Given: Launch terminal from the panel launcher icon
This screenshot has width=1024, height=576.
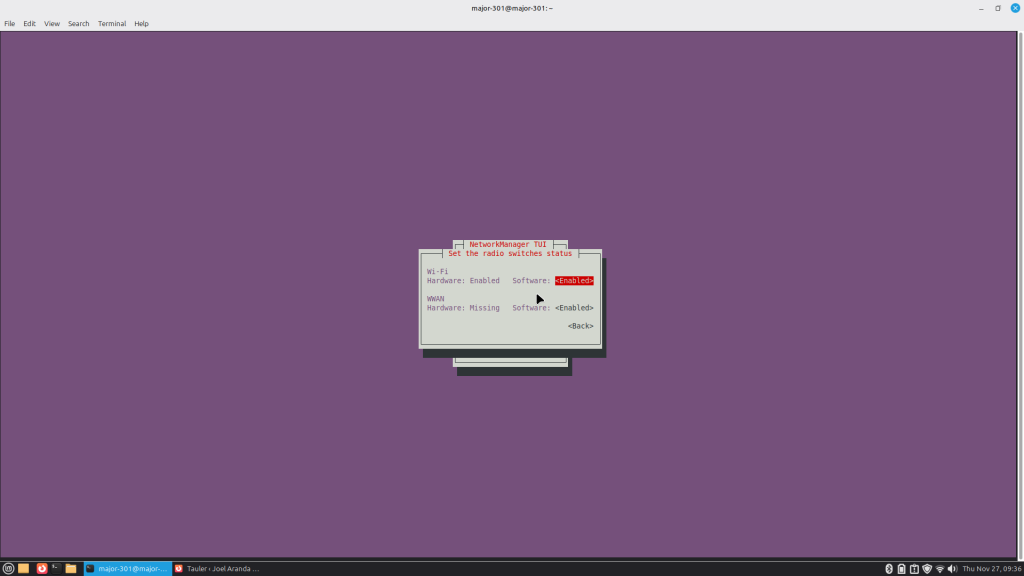Looking at the screenshot, I should pos(56,568).
